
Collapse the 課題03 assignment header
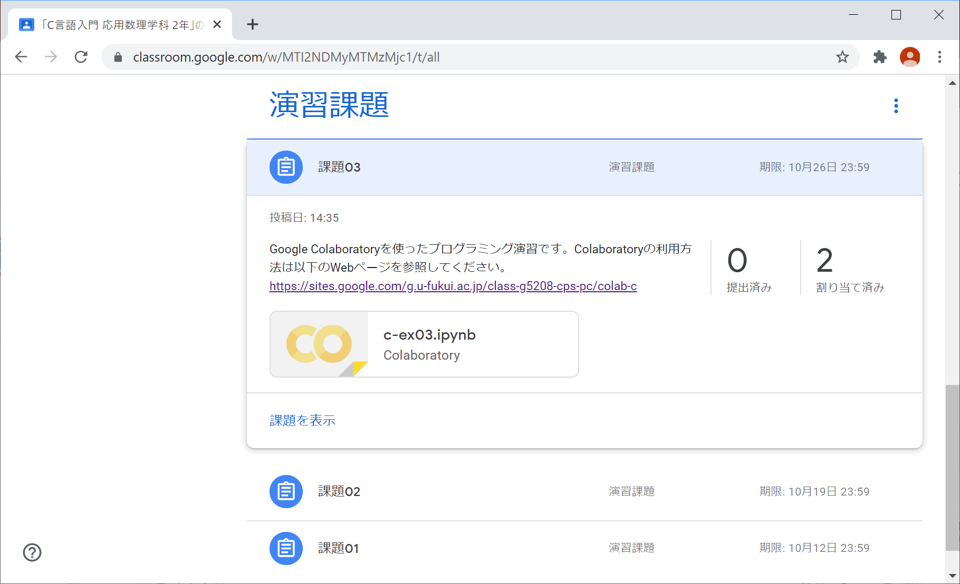[x=584, y=167]
